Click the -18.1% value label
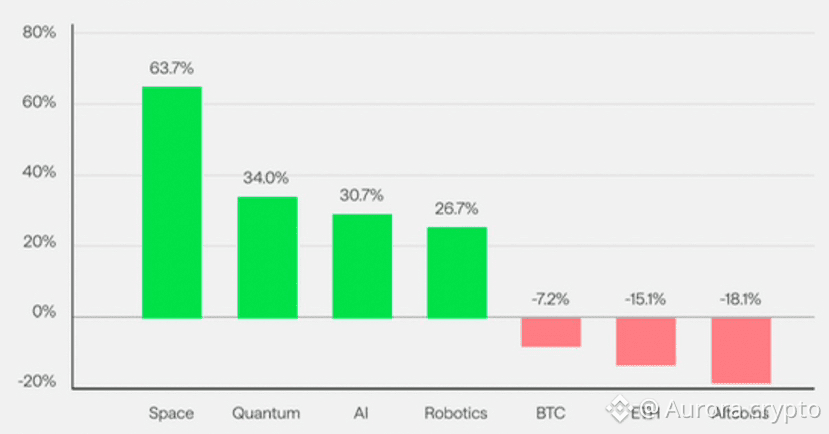Image resolution: width=829 pixels, height=434 pixels. 741,299
